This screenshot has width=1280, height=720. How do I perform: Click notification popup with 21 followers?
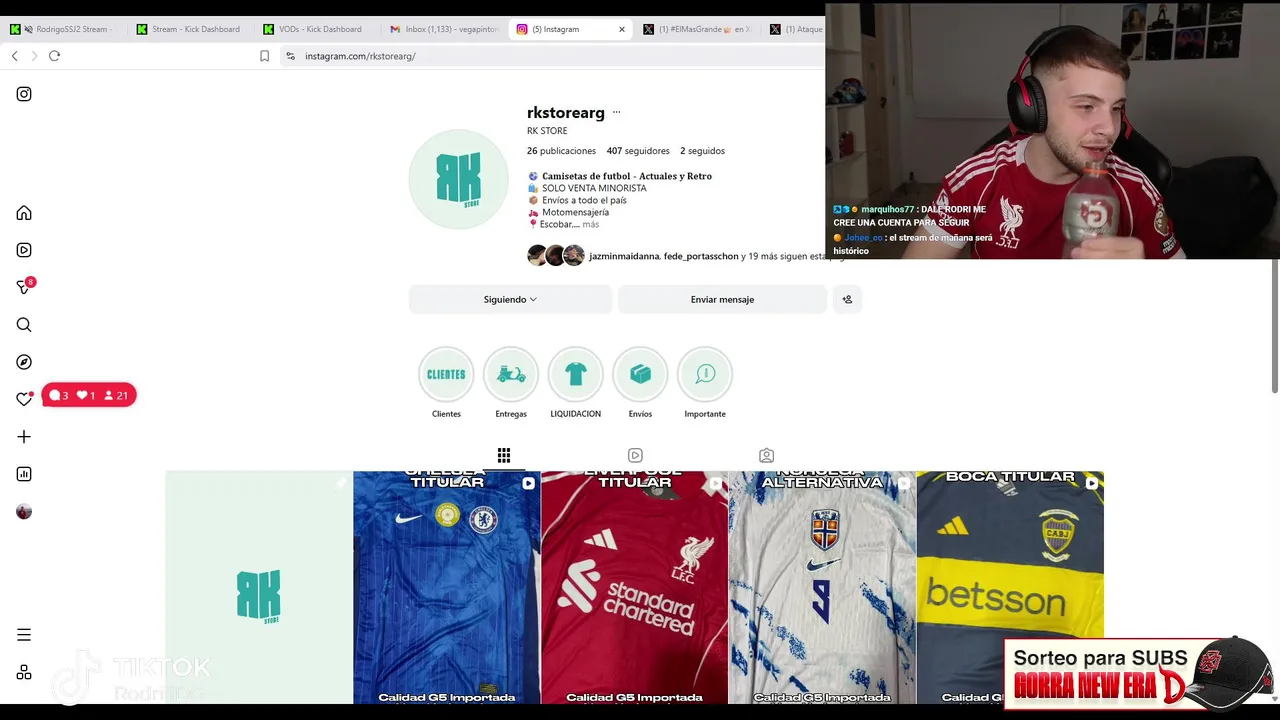point(89,395)
